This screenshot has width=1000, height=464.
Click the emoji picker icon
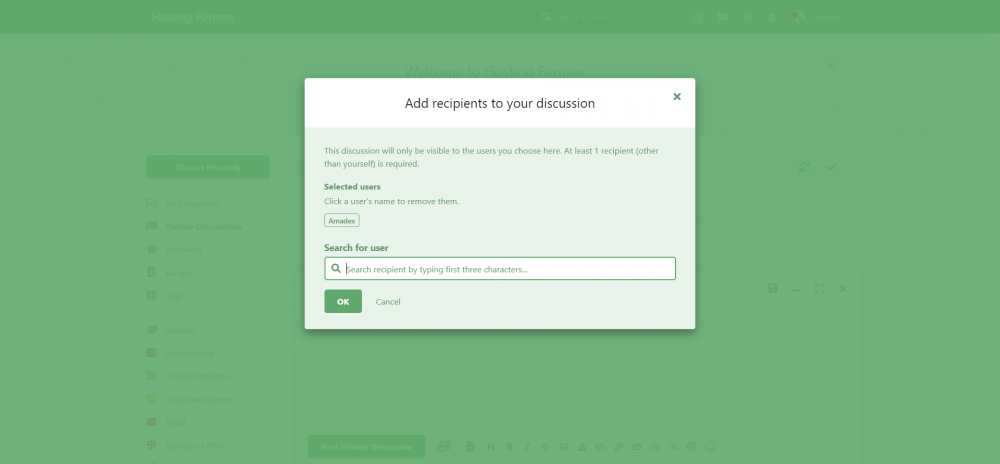[710, 446]
